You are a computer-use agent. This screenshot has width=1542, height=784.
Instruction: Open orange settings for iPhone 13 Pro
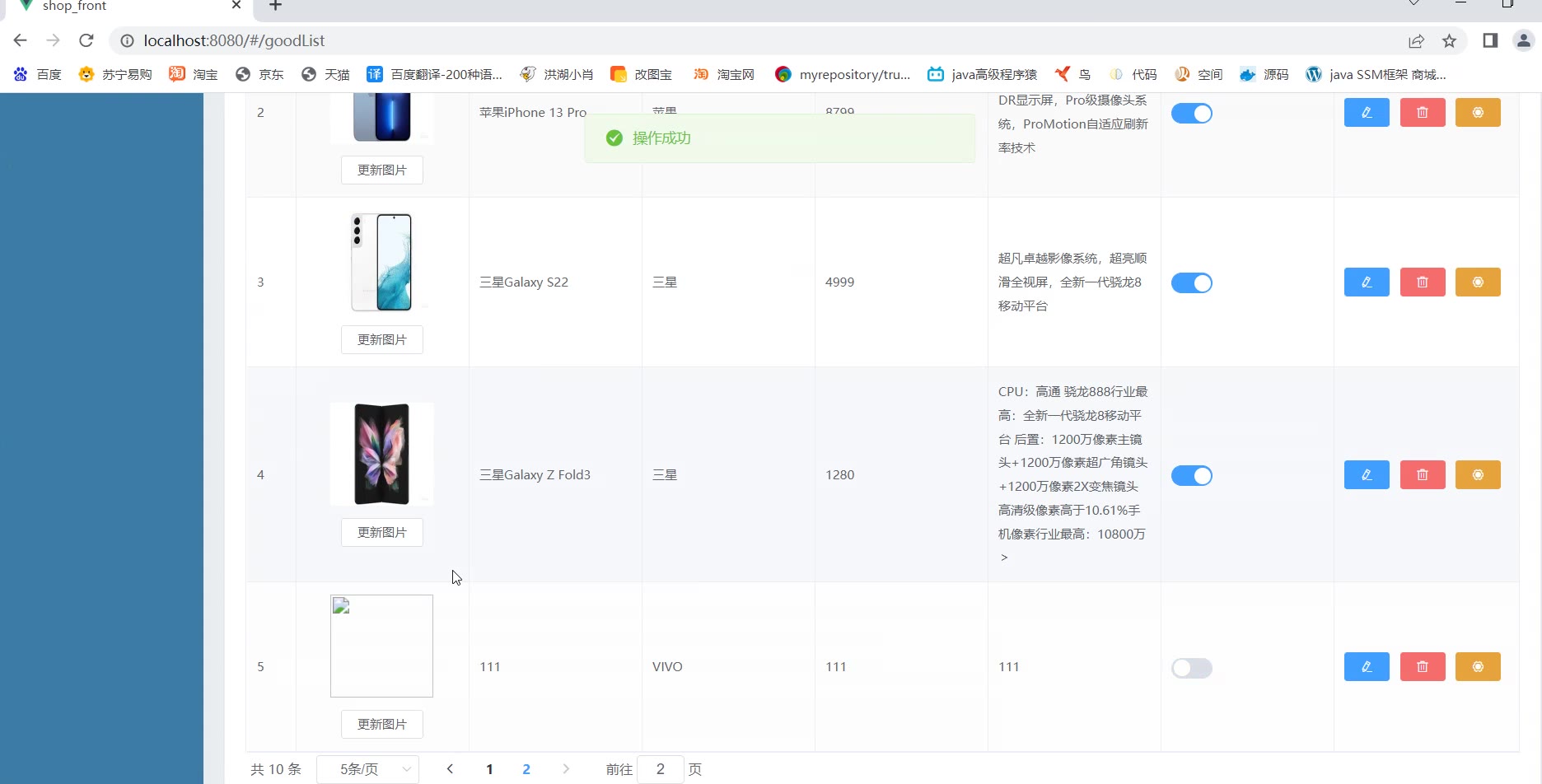tap(1478, 113)
